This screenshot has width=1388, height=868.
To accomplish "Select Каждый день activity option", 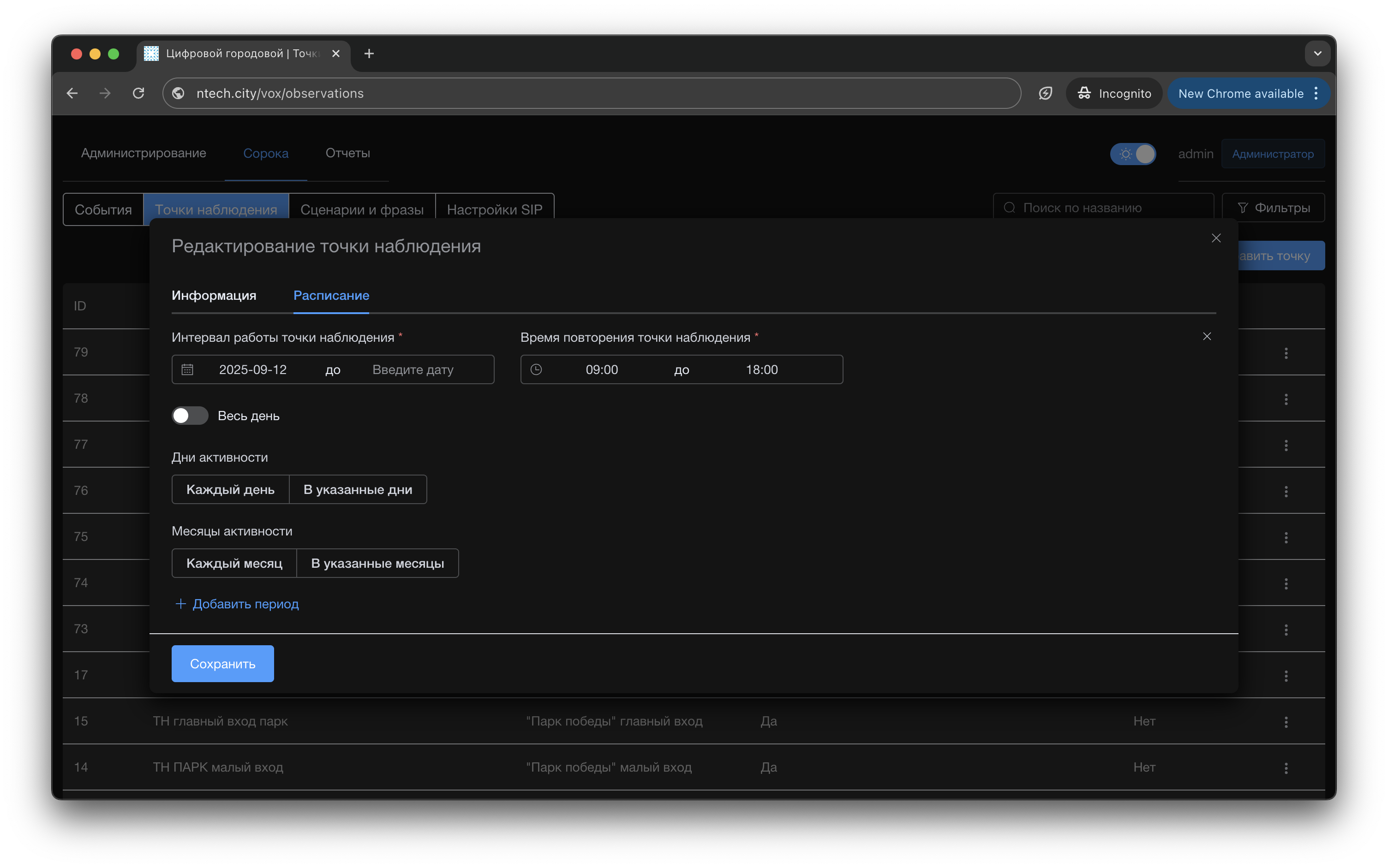I will tap(230, 490).
